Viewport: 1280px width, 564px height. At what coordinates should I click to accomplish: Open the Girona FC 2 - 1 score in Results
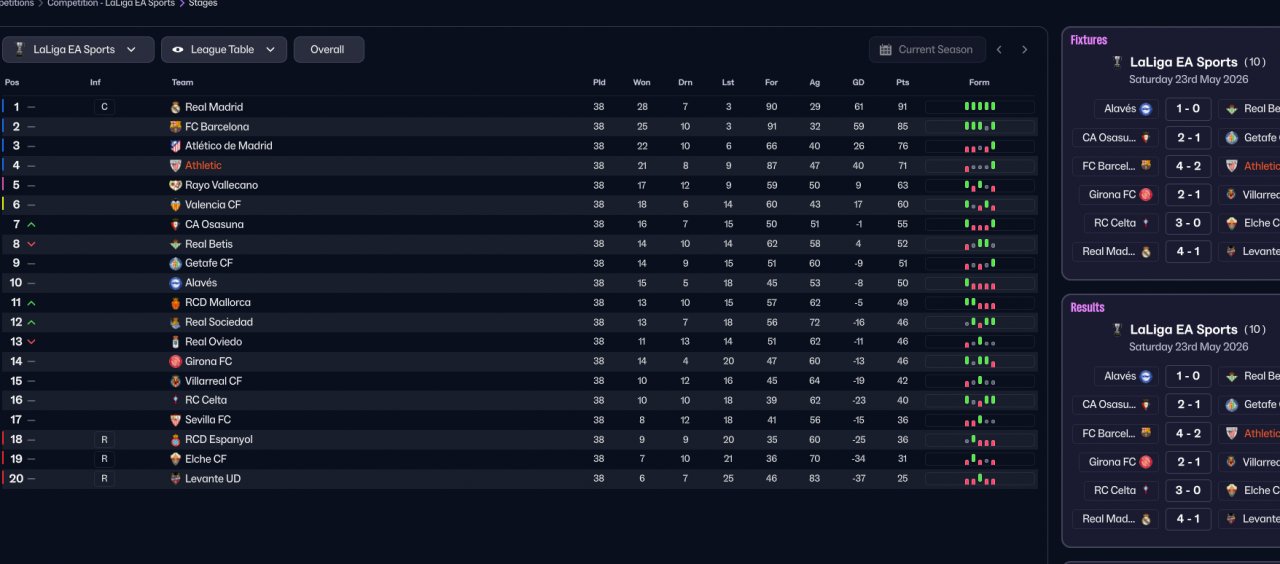1188,462
